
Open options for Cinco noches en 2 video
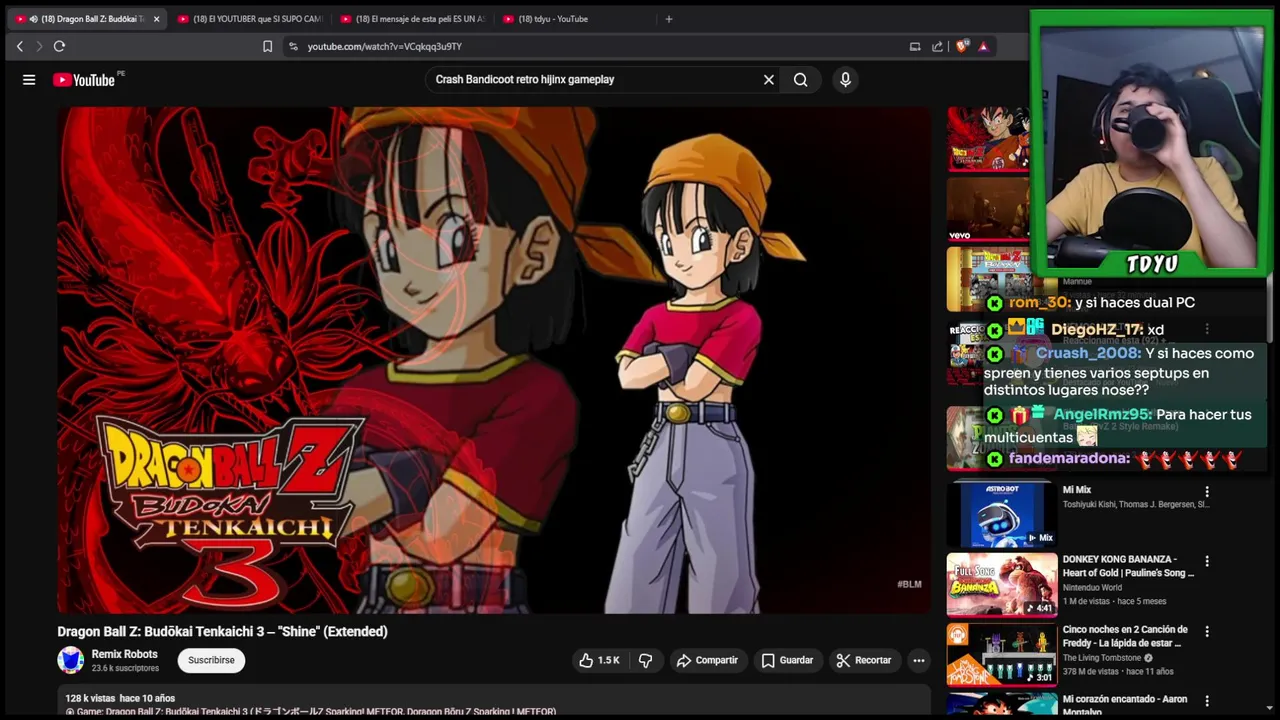coord(1207,632)
